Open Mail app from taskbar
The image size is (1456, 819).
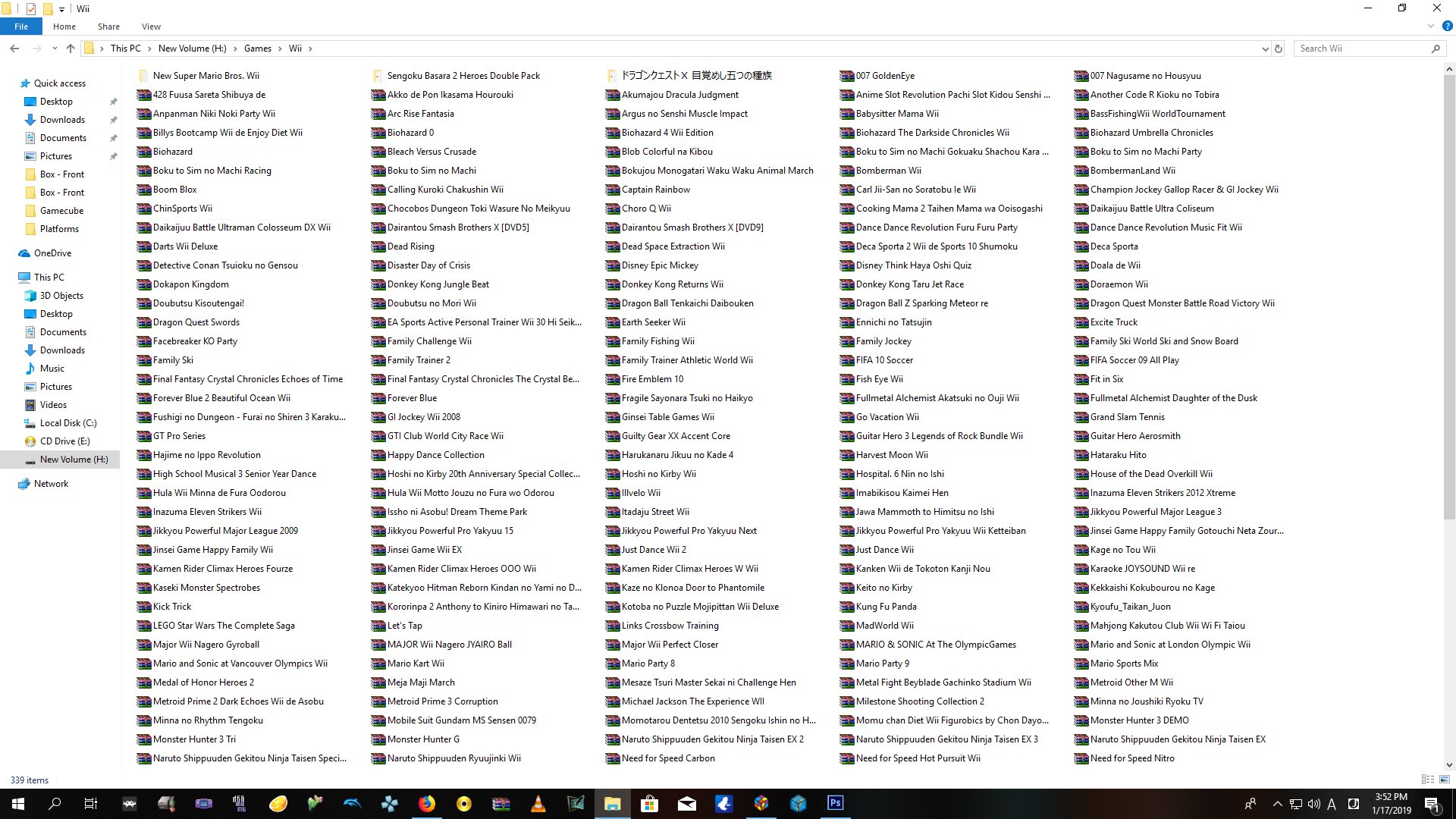point(687,804)
